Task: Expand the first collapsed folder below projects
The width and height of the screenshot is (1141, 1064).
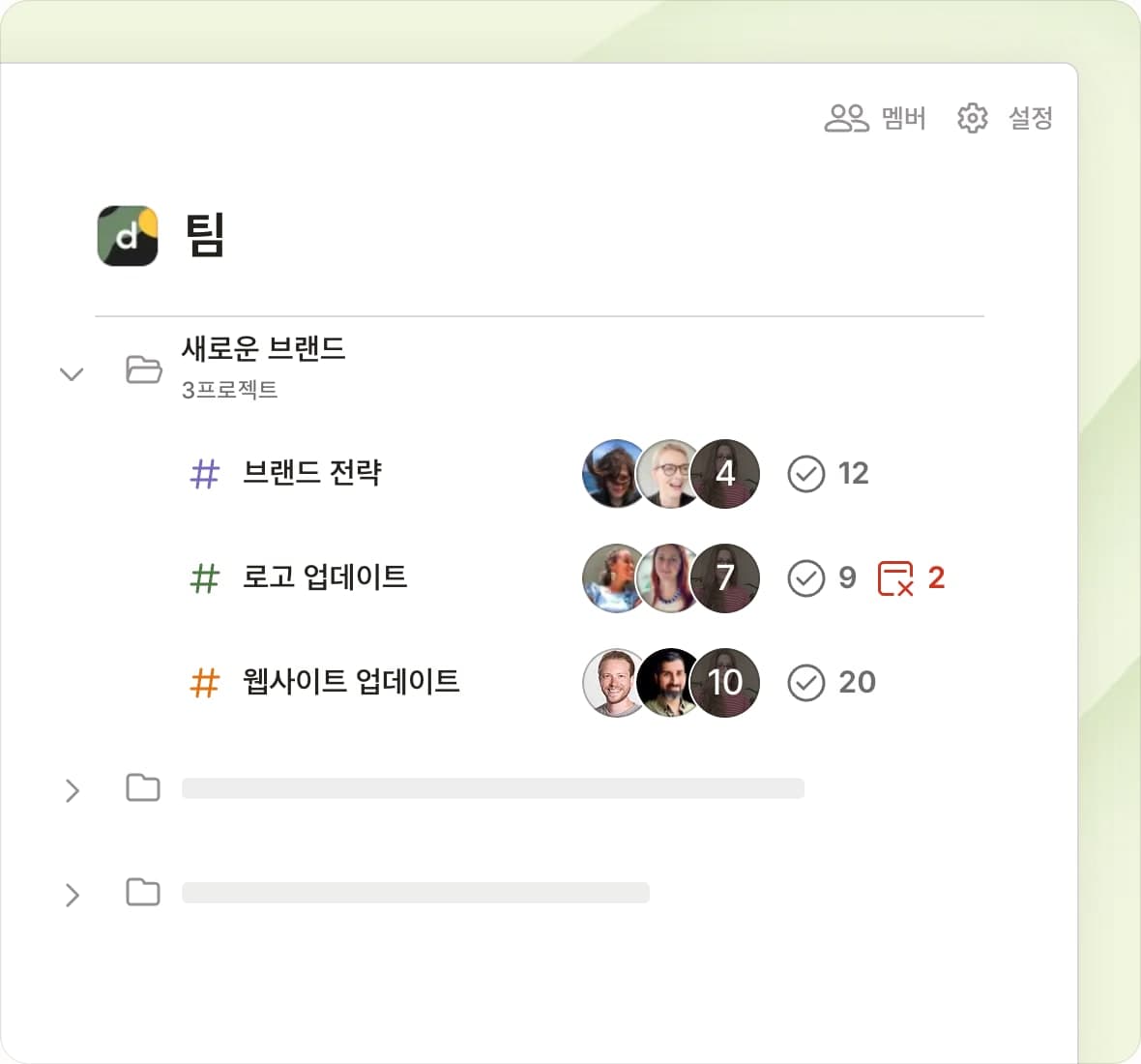Action: (72, 790)
